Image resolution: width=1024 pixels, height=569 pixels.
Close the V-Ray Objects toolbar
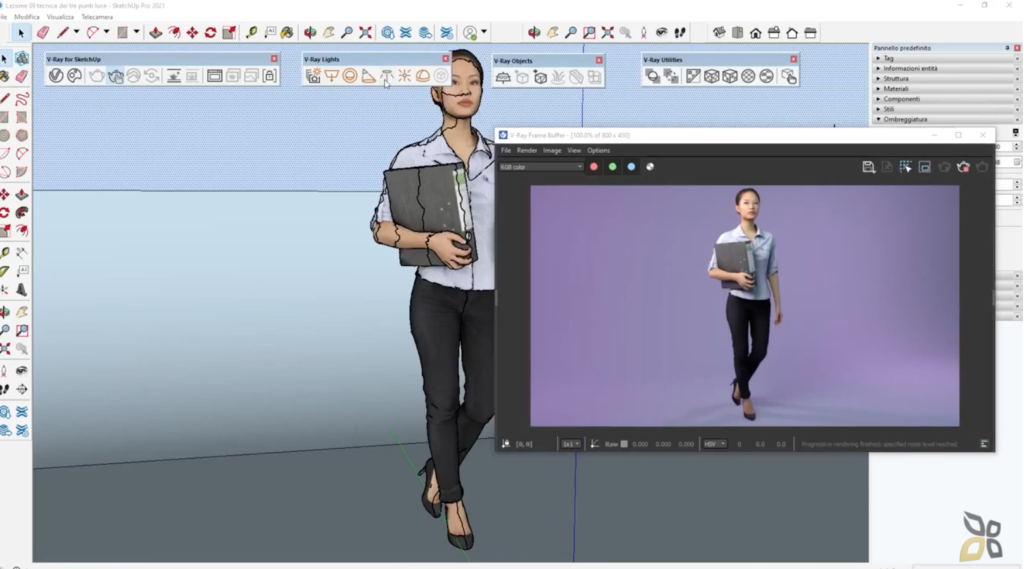pyautogui.click(x=599, y=60)
